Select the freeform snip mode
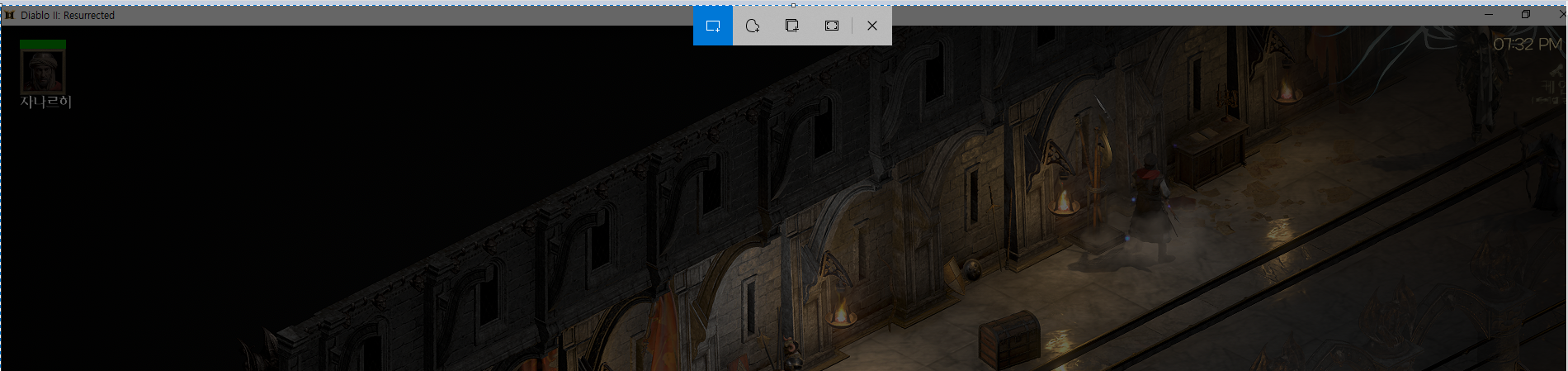 (753, 26)
